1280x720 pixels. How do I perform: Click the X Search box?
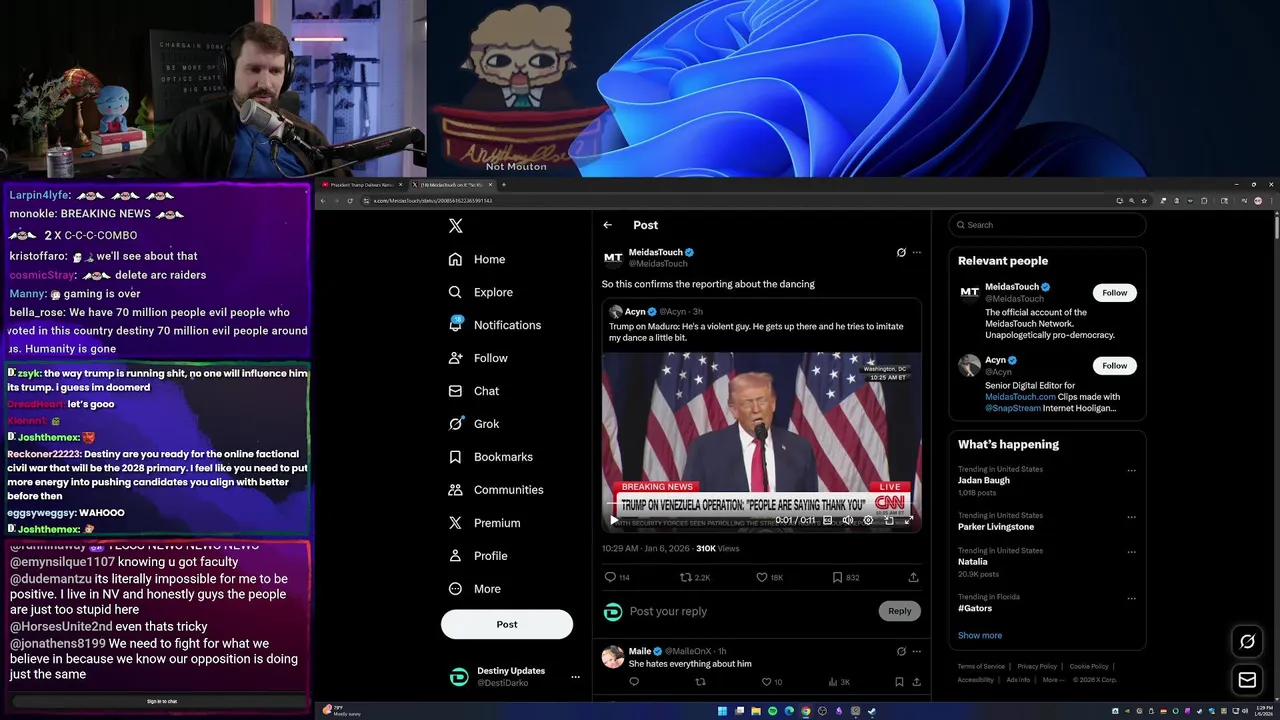coord(1047,225)
